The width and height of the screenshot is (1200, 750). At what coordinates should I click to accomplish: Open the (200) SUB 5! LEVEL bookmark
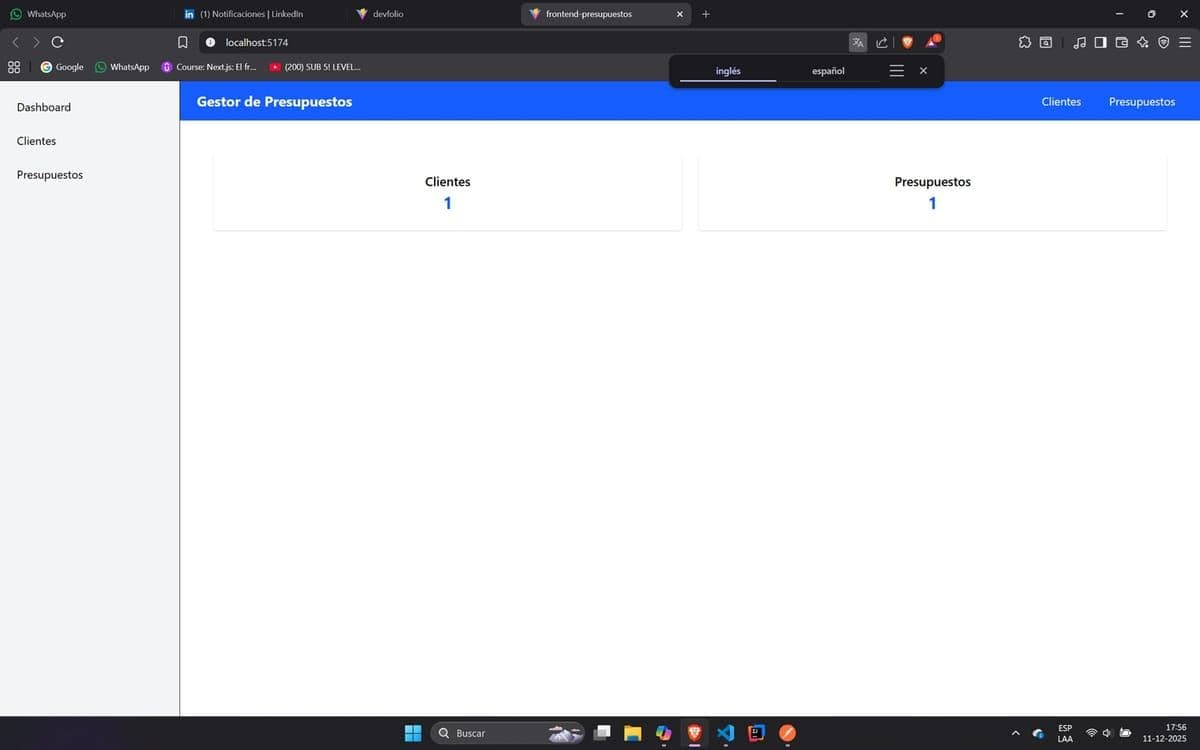pos(315,67)
